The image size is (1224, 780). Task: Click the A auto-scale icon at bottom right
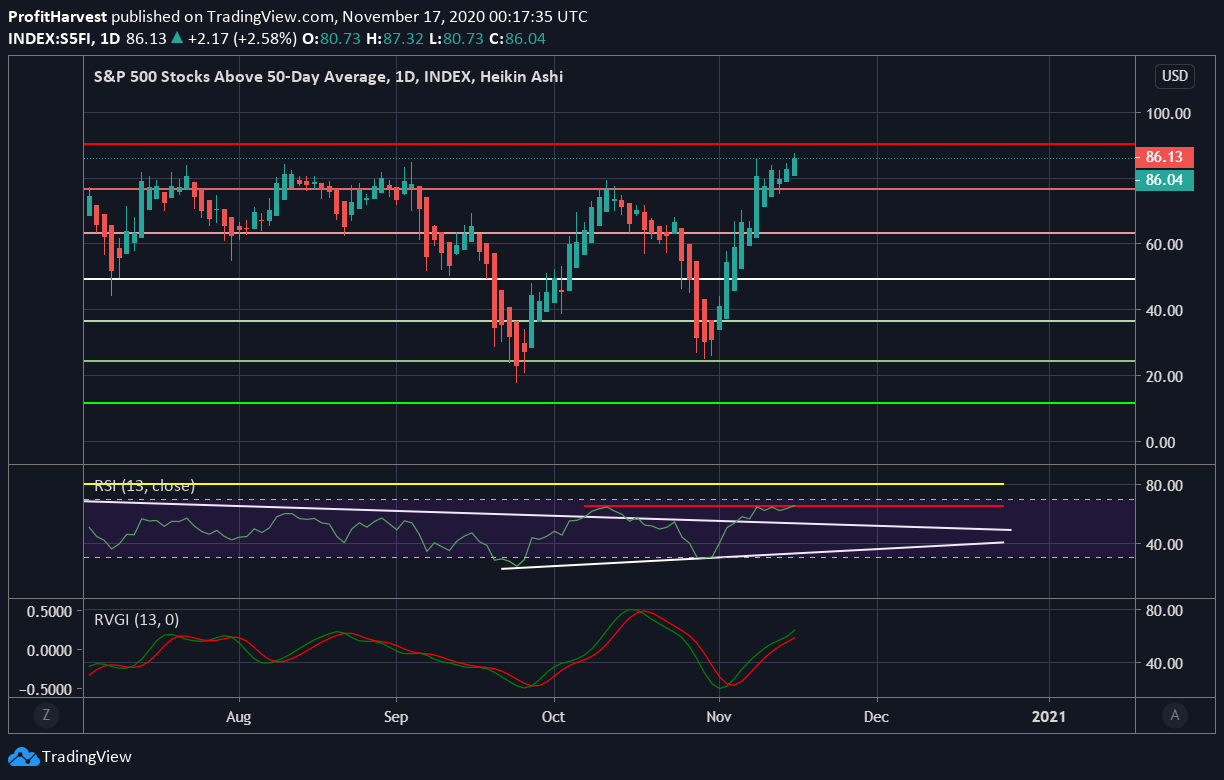1175,715
